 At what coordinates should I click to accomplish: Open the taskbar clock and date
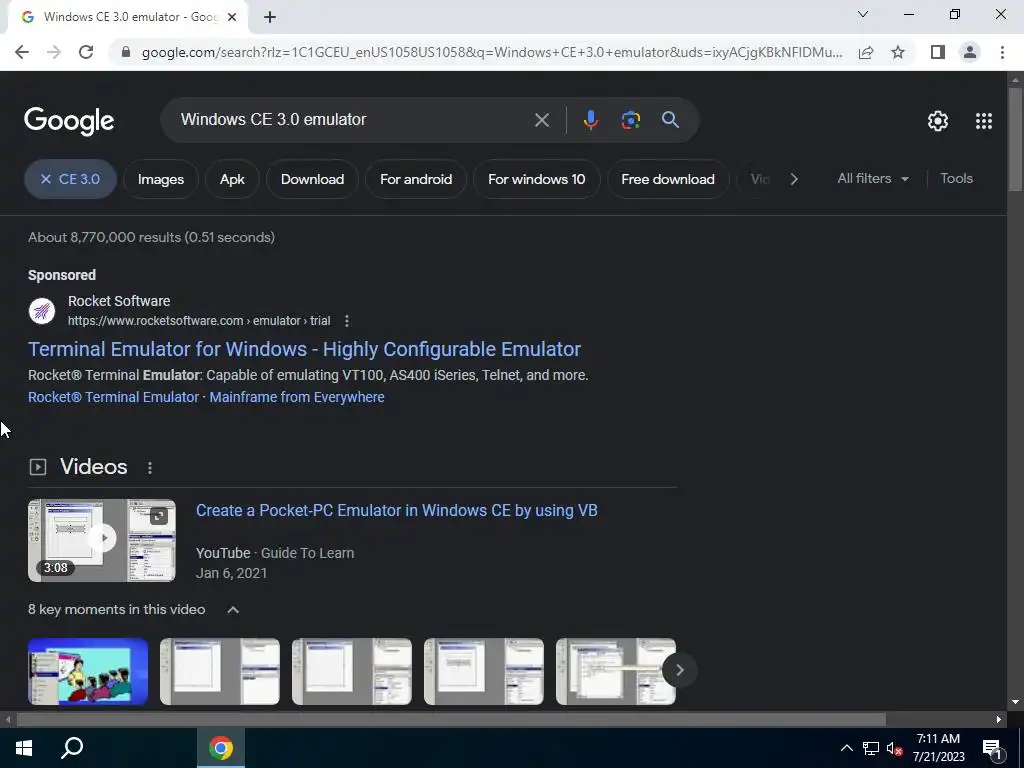pyautogui.click(x=938, y=748)
